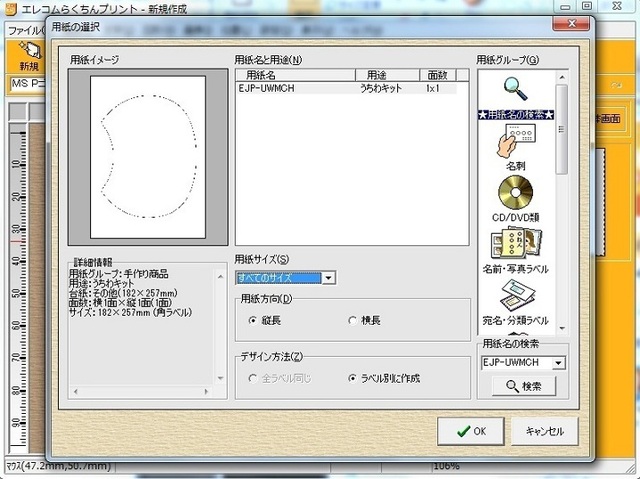
Task: Click the 106% zoom status entry
Action: pos(447,466)
